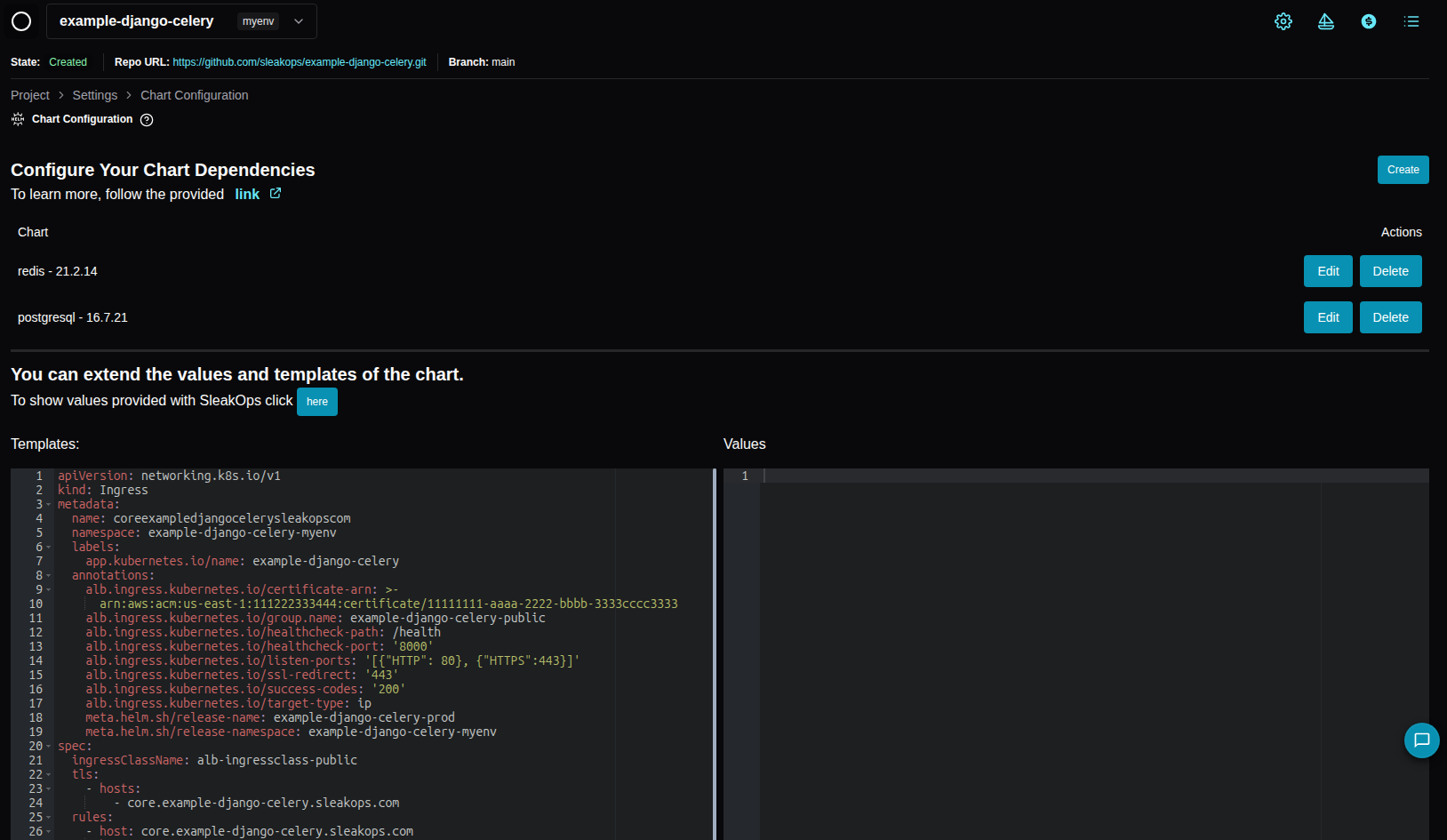Click 'here' to show SleakOps values
The height and width of the screenshot is (840, 1447).
point(317,402)
